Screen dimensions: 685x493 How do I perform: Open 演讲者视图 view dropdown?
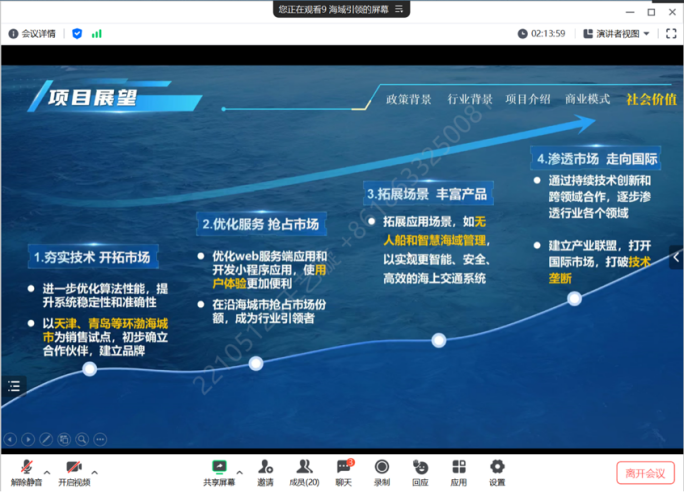pyautogui.click(x=617, y=33)
